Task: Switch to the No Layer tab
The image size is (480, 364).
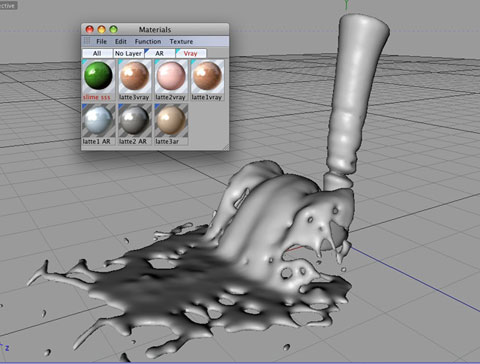Action: pyautogui.click(x=128, y=53)
